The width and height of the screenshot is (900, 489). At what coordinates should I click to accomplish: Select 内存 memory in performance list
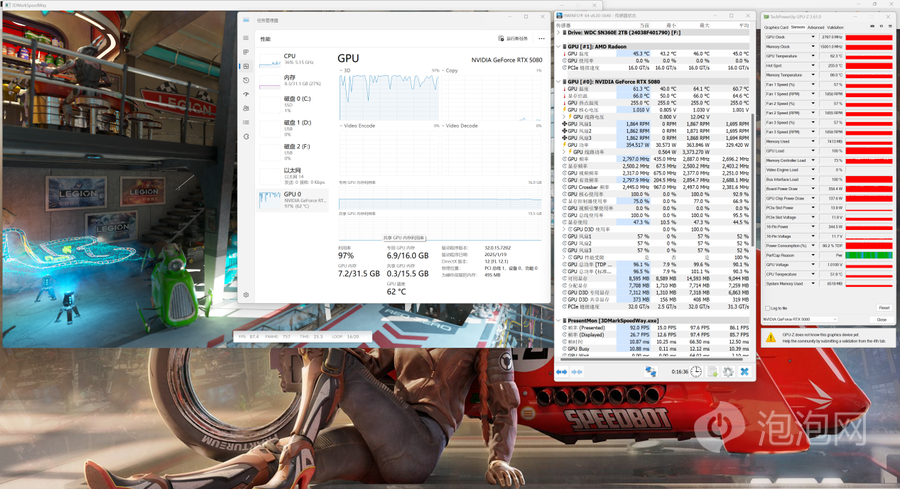click(293, 81)
